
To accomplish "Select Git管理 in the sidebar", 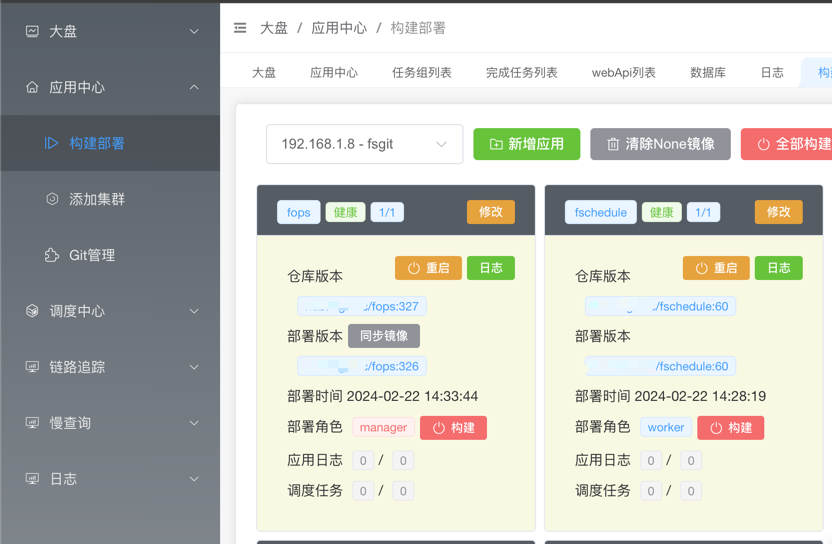I will [110, 255].
